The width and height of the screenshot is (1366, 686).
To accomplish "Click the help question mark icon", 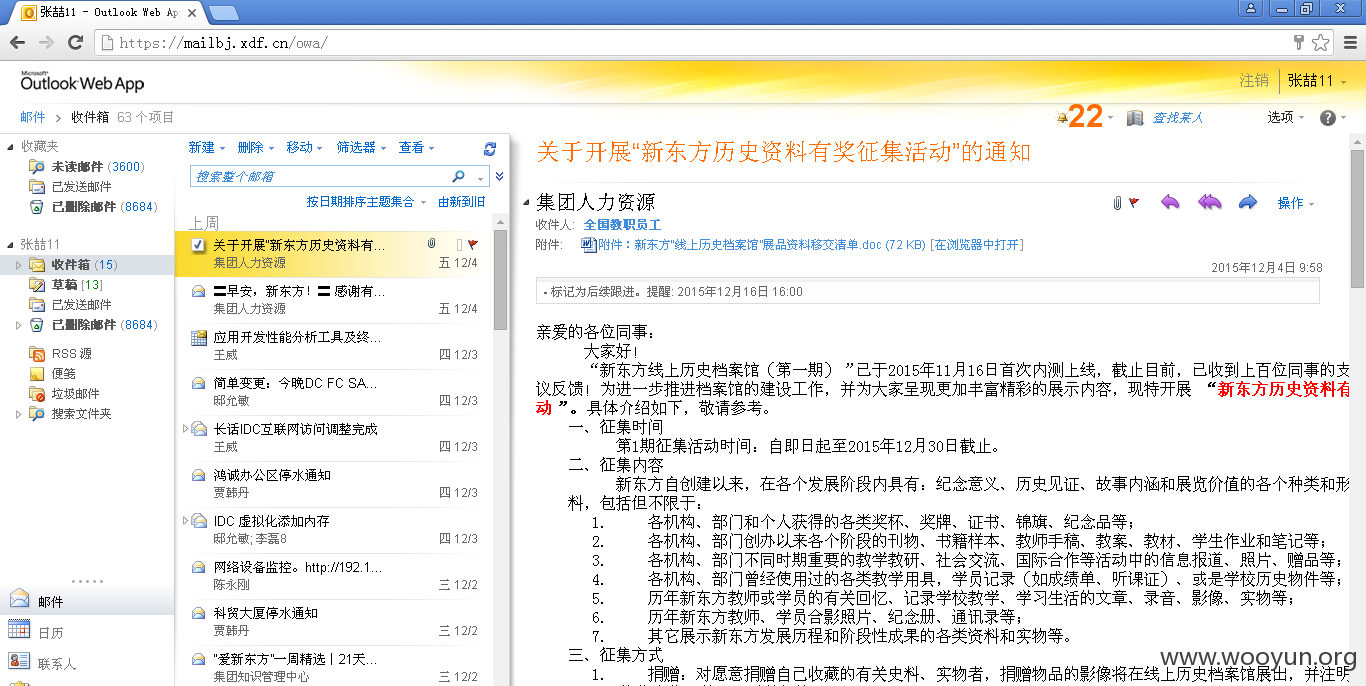I will [1328, 118].
